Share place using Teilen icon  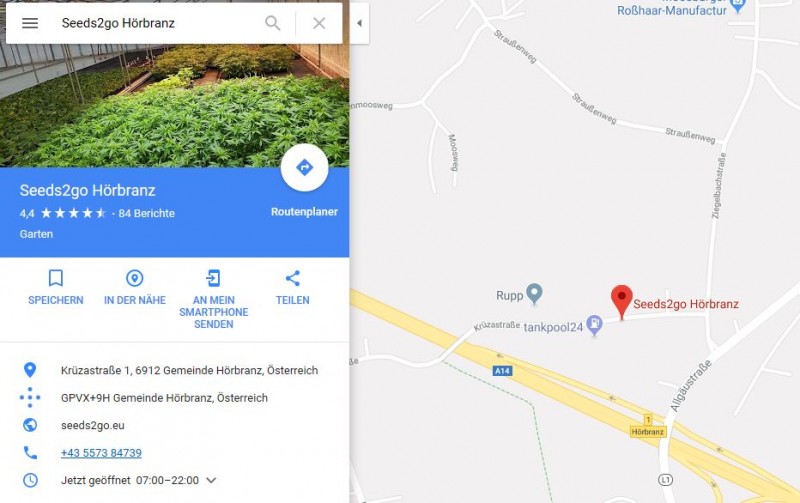click(x=292, y=287)
